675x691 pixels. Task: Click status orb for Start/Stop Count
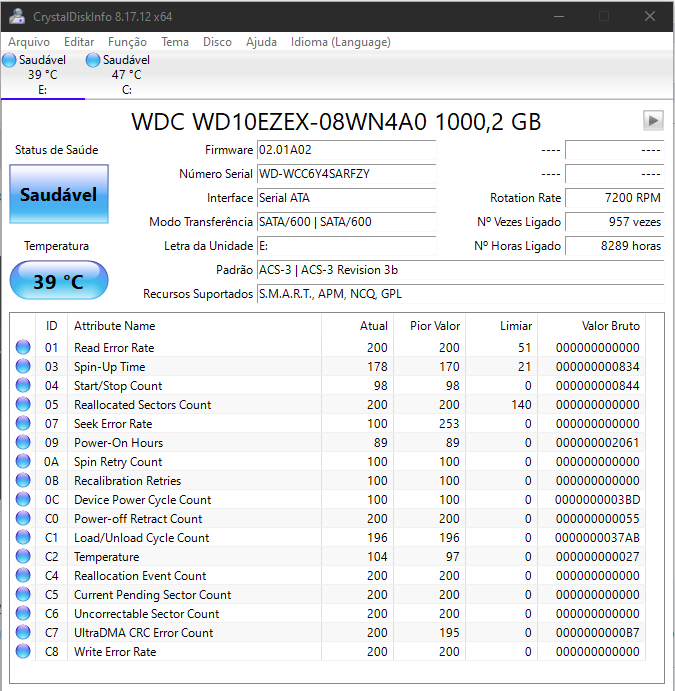[23, 385]
